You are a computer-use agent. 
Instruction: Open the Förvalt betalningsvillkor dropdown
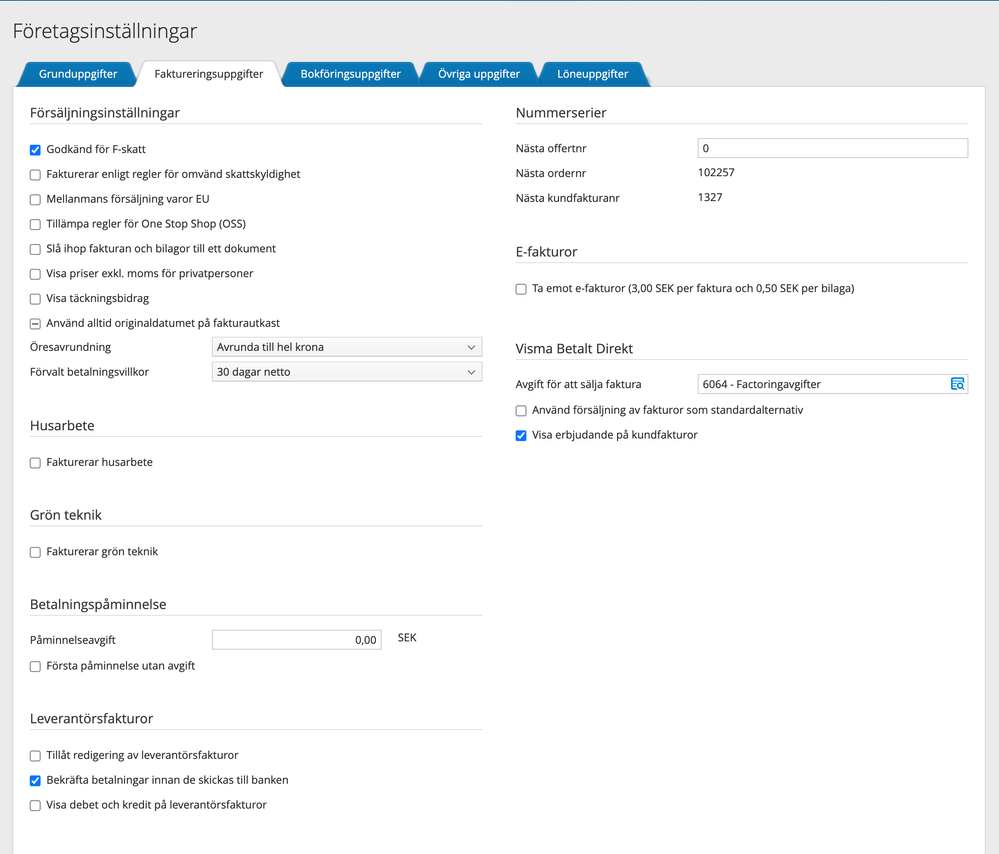tap(347, 372)
